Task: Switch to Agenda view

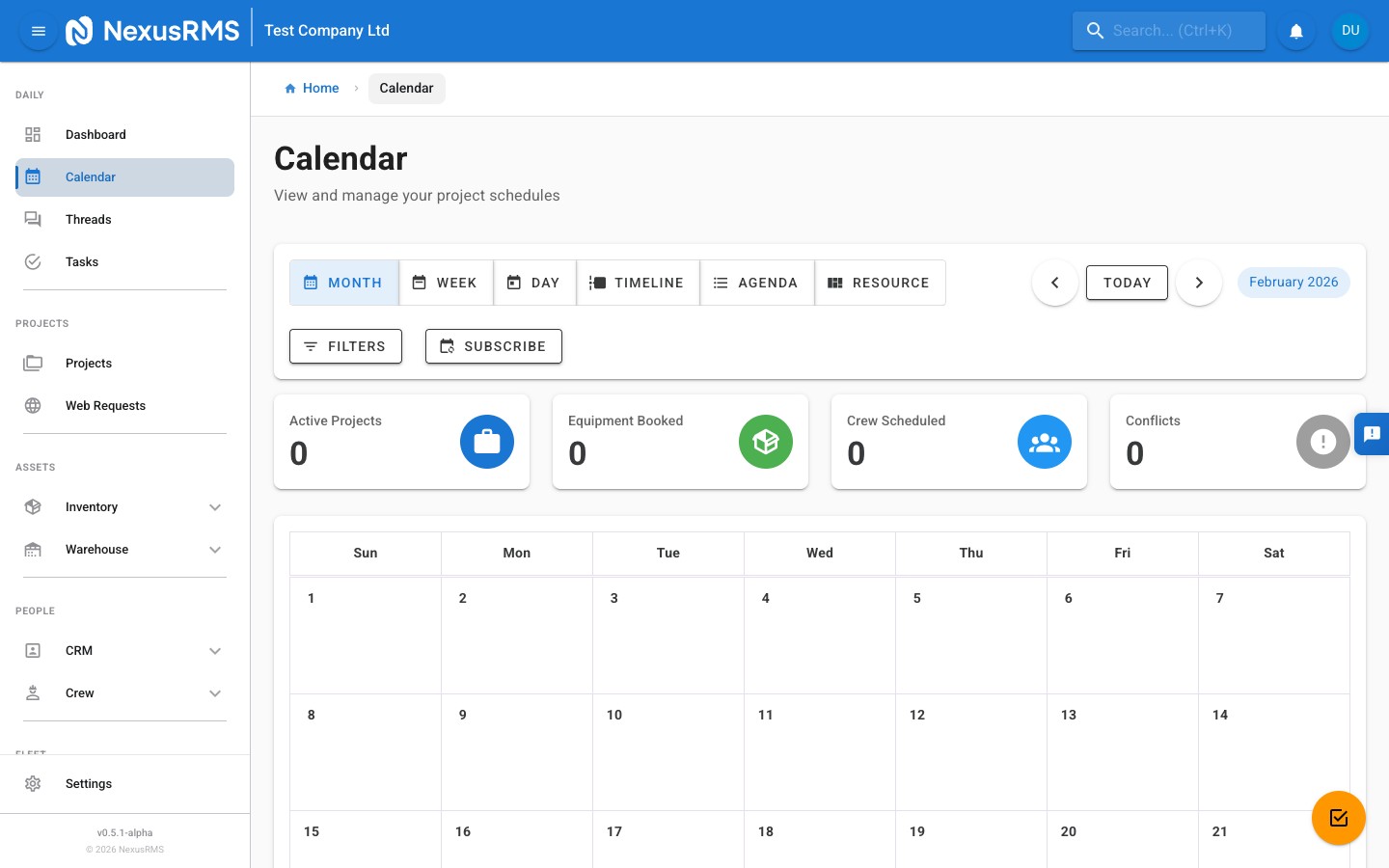Action: point(756,283)
